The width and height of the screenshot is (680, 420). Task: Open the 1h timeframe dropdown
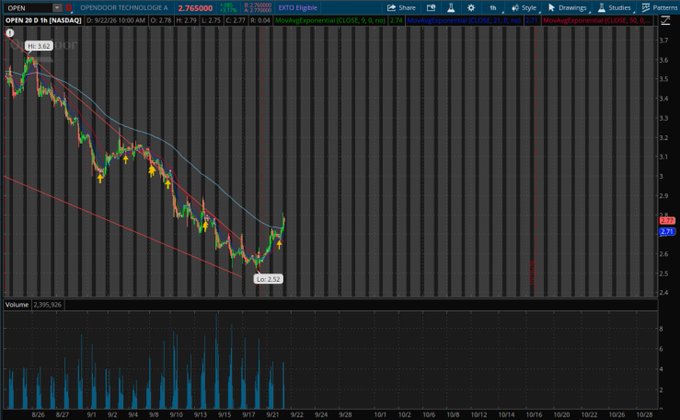click(493, 8)
